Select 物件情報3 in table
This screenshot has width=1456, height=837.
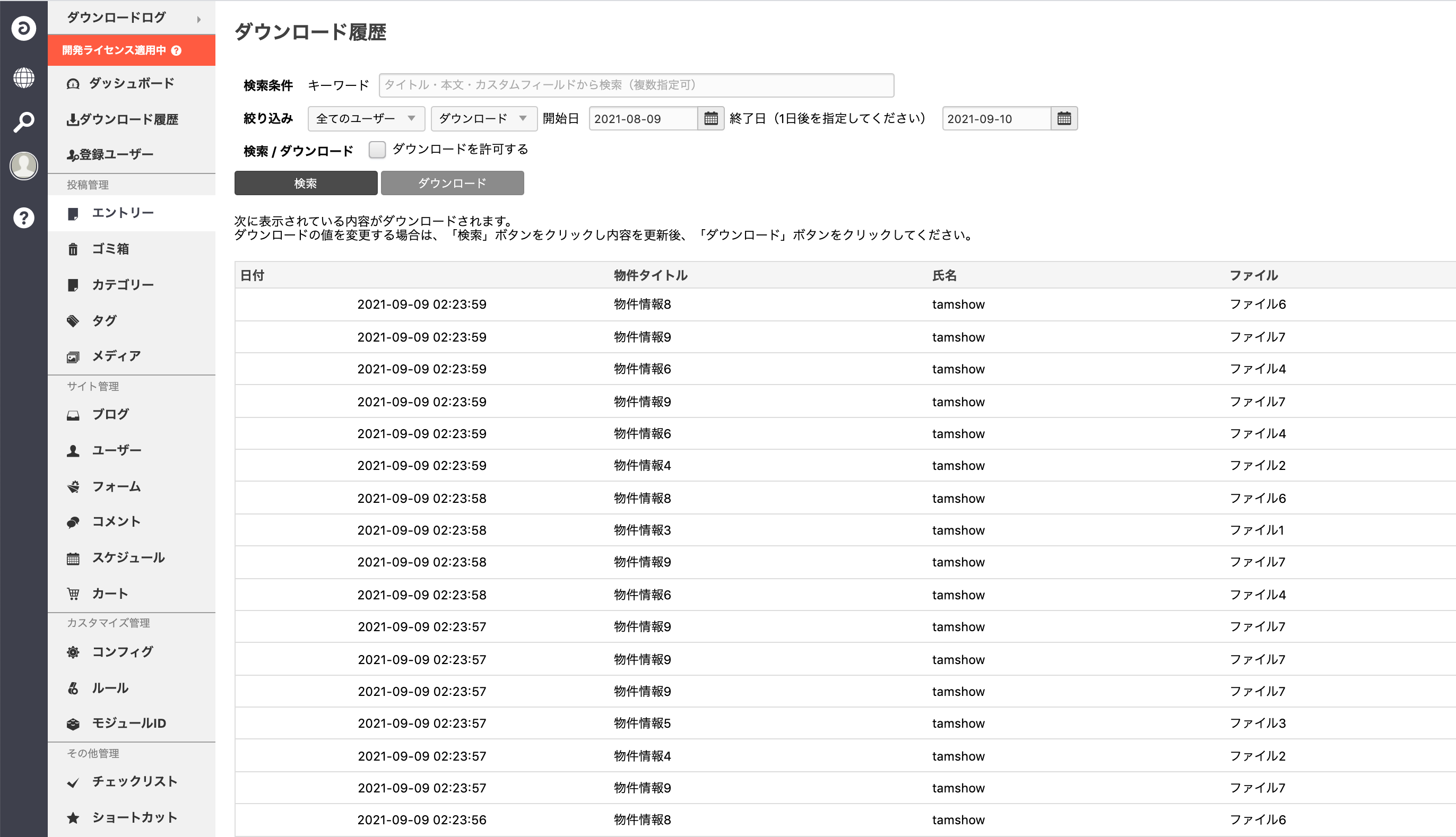pyautogui.click(x=643, y=530)
